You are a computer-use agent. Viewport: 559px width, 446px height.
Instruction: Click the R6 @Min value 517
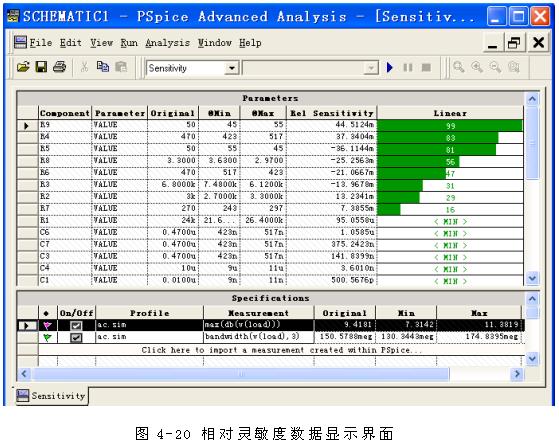220,172
